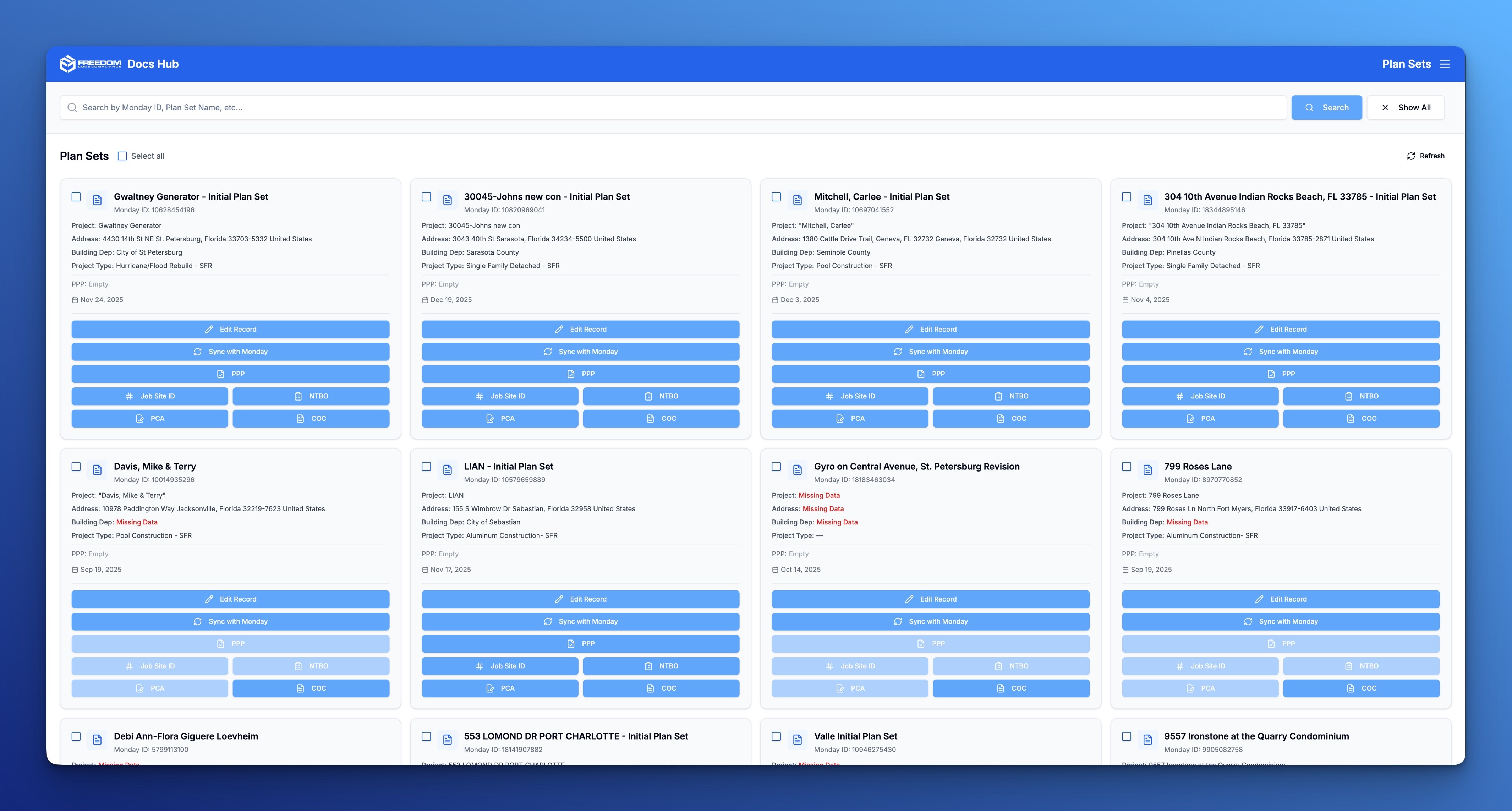Click the X icon in Show All
The width and height of the screenshot is (1512, 811).
[x=1385, y=108]
